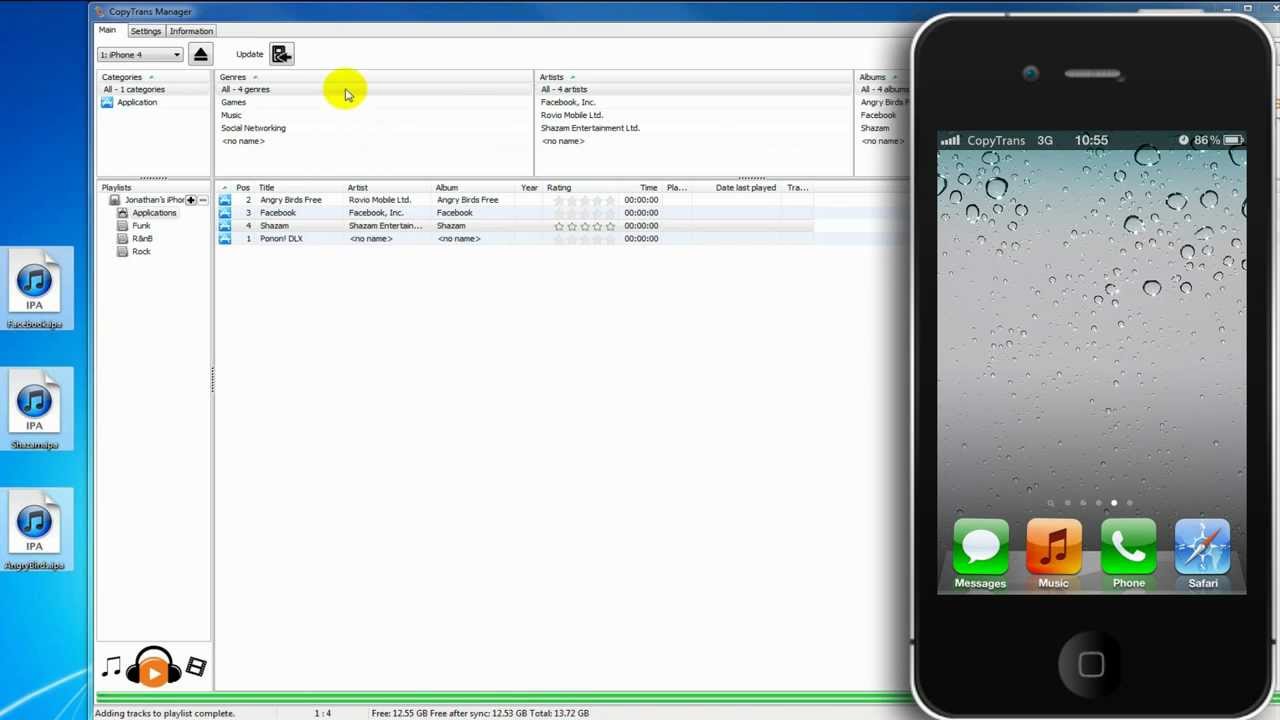Select 'Shazam' title in track table
Viewport: 1280px width, 720px height.
[x=274, y=226]
